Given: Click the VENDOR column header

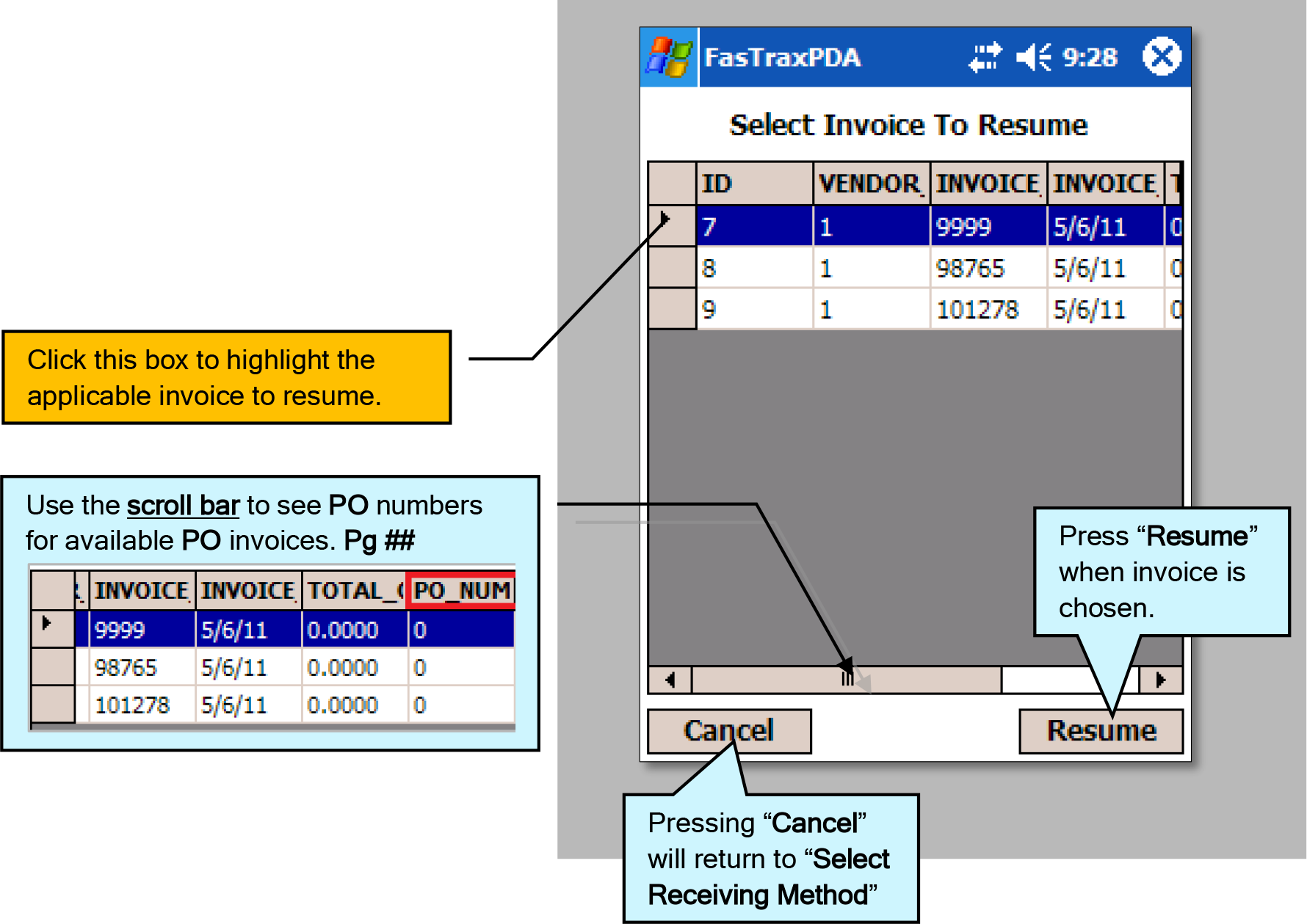Looking at the screenshot, I should tap(872, 183).
